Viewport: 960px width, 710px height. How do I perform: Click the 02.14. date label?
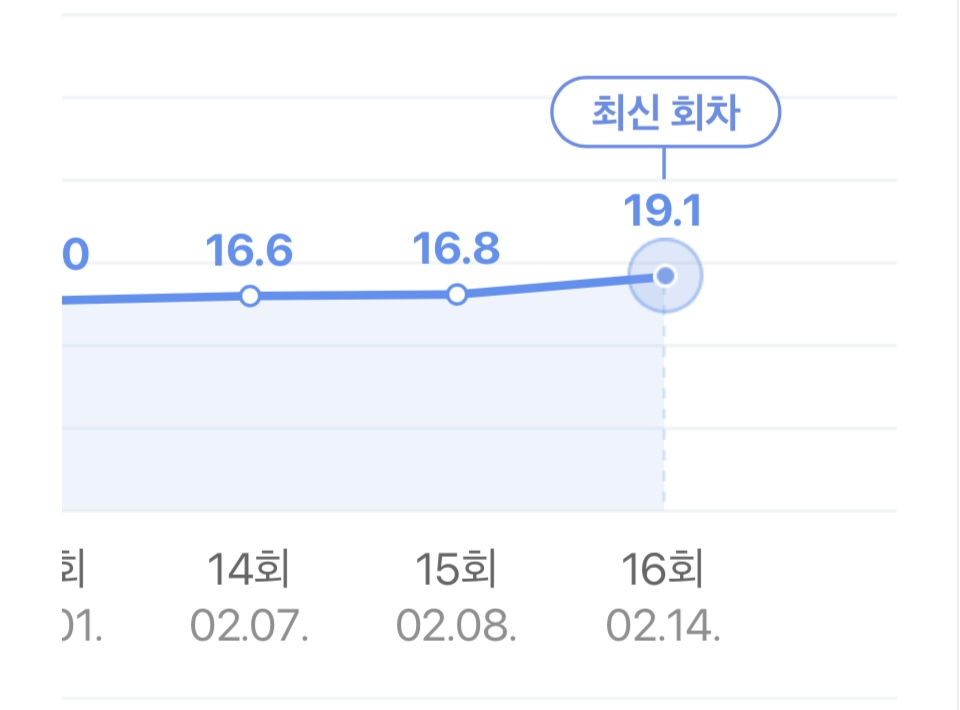[x=663, y=627]
